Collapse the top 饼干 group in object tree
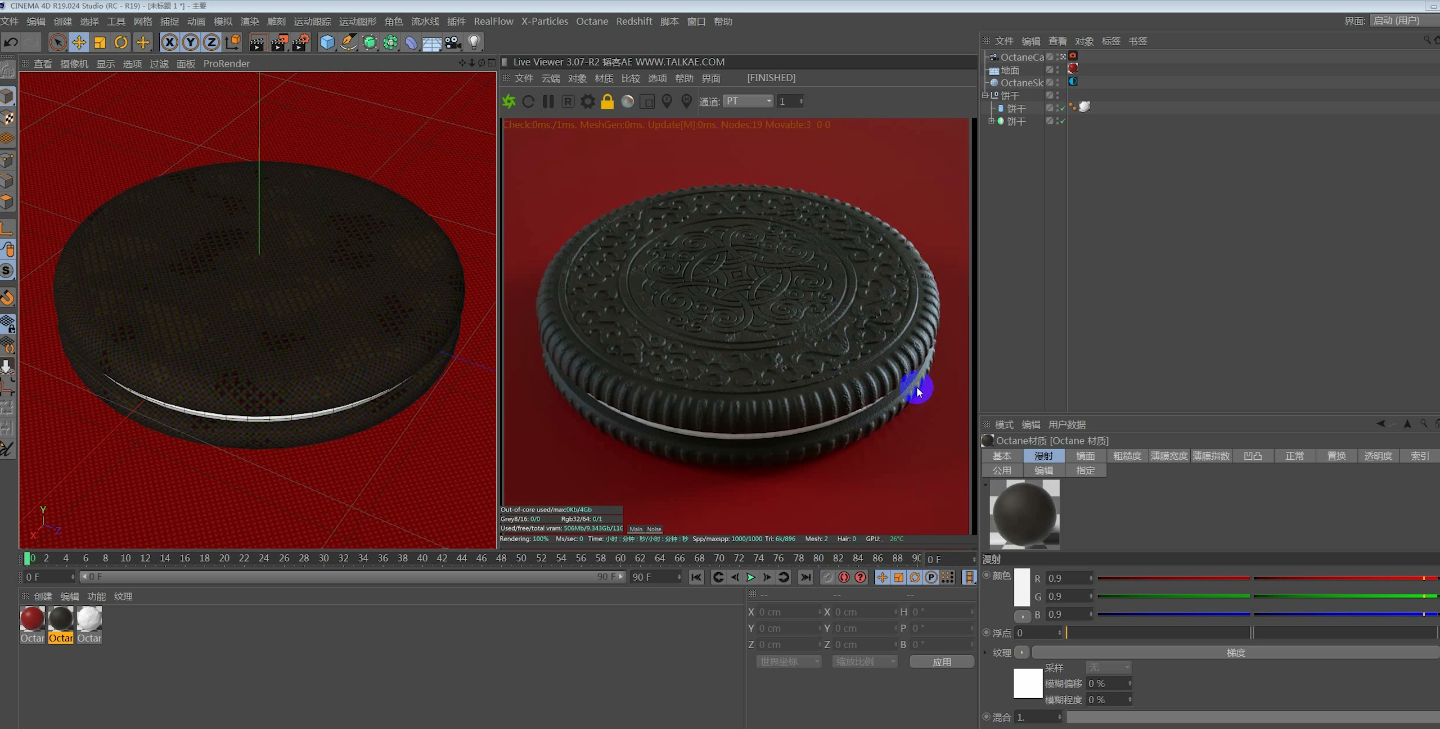This screenshot has height=729, width=1440. coord(986,95)
